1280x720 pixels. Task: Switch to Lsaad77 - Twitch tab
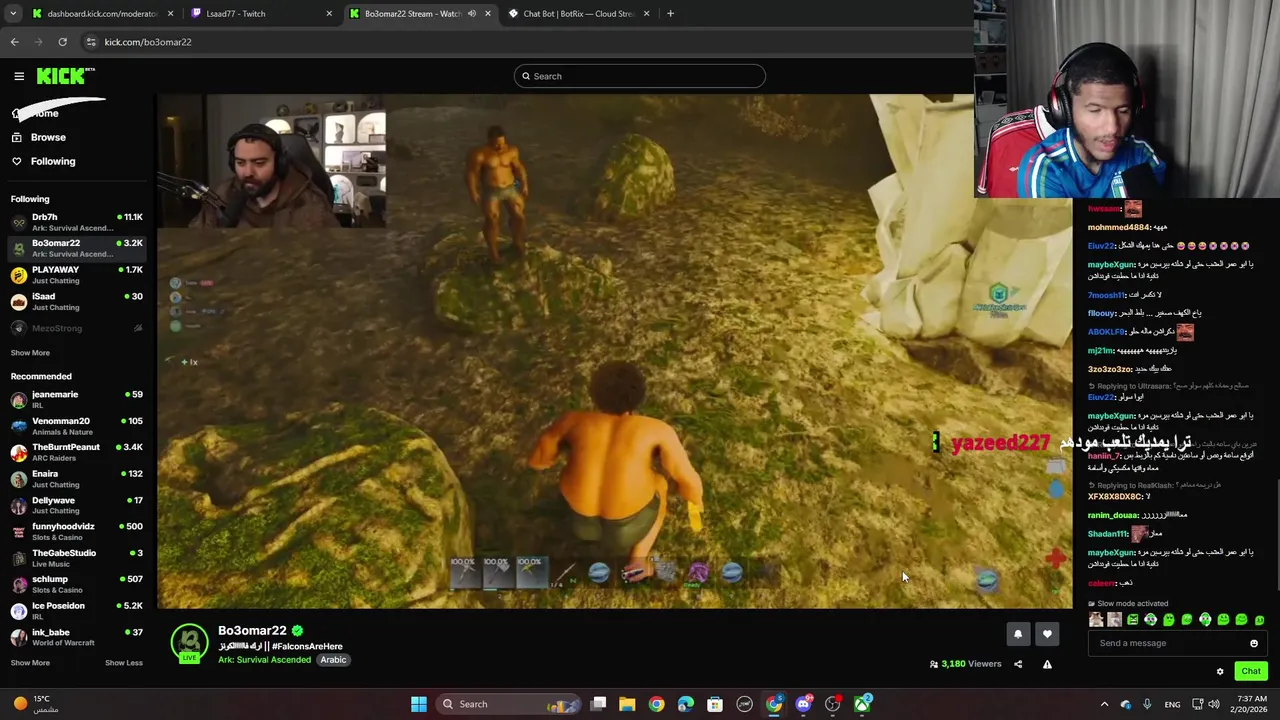click(x=262, y=14)
